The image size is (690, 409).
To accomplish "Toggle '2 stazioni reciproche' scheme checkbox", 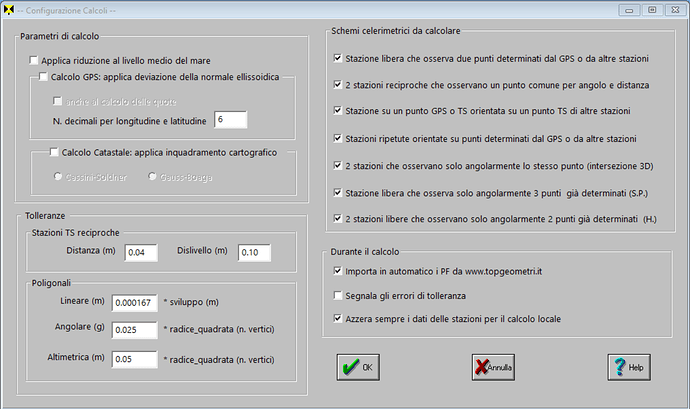I will (339, 84).
